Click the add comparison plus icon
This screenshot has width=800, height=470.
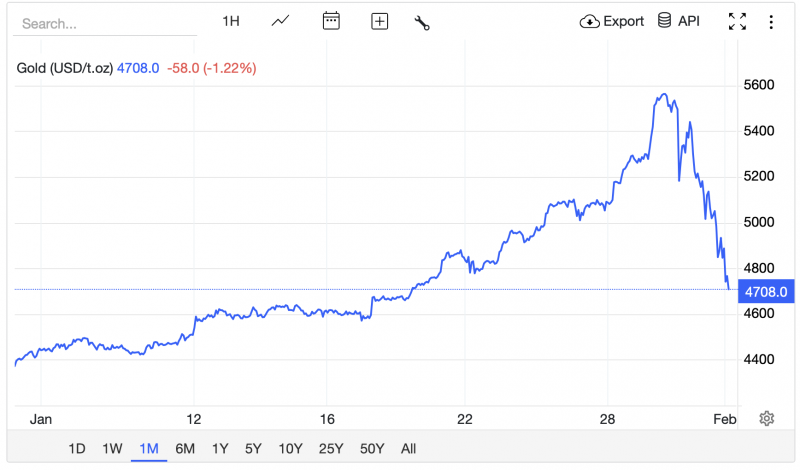[379, 21]
